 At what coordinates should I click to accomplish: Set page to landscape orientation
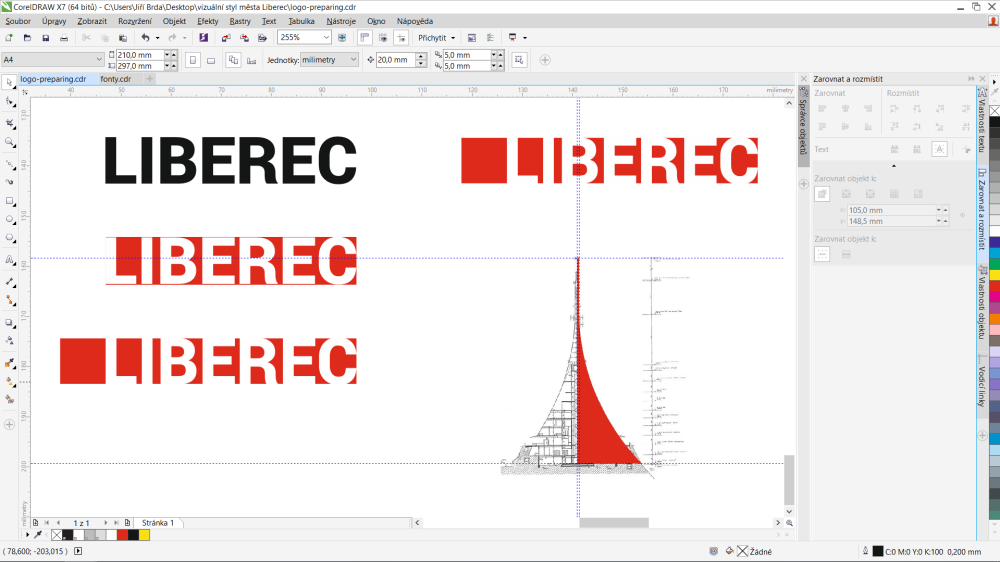click(210, 60)
